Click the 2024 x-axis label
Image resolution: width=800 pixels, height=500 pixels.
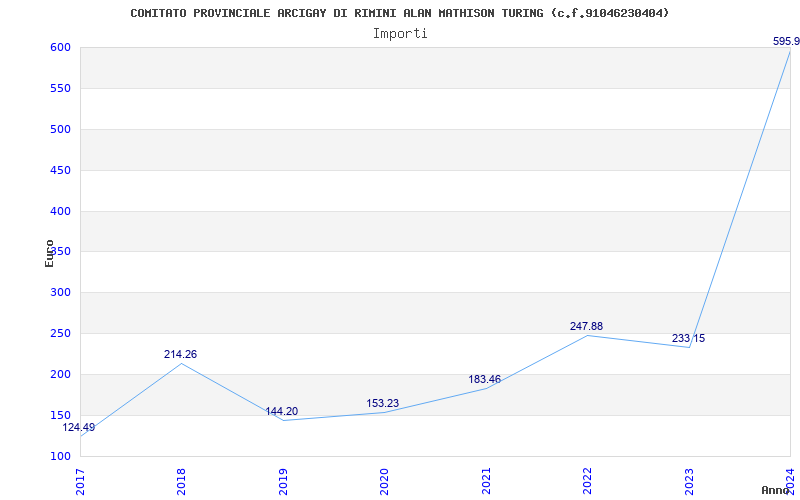coord(791,482)
